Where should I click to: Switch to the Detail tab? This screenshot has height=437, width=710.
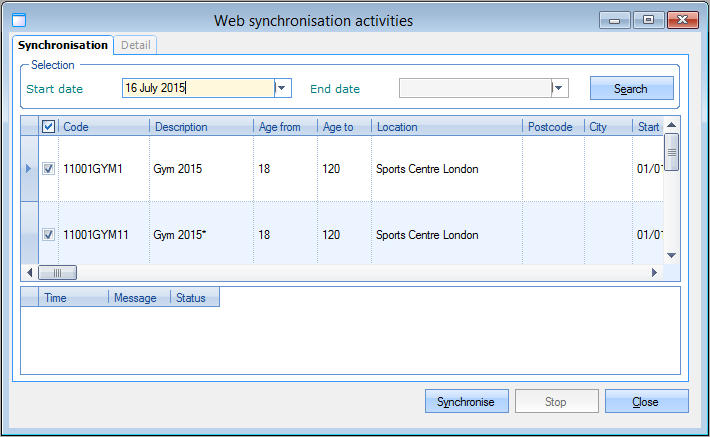[135, 45]
